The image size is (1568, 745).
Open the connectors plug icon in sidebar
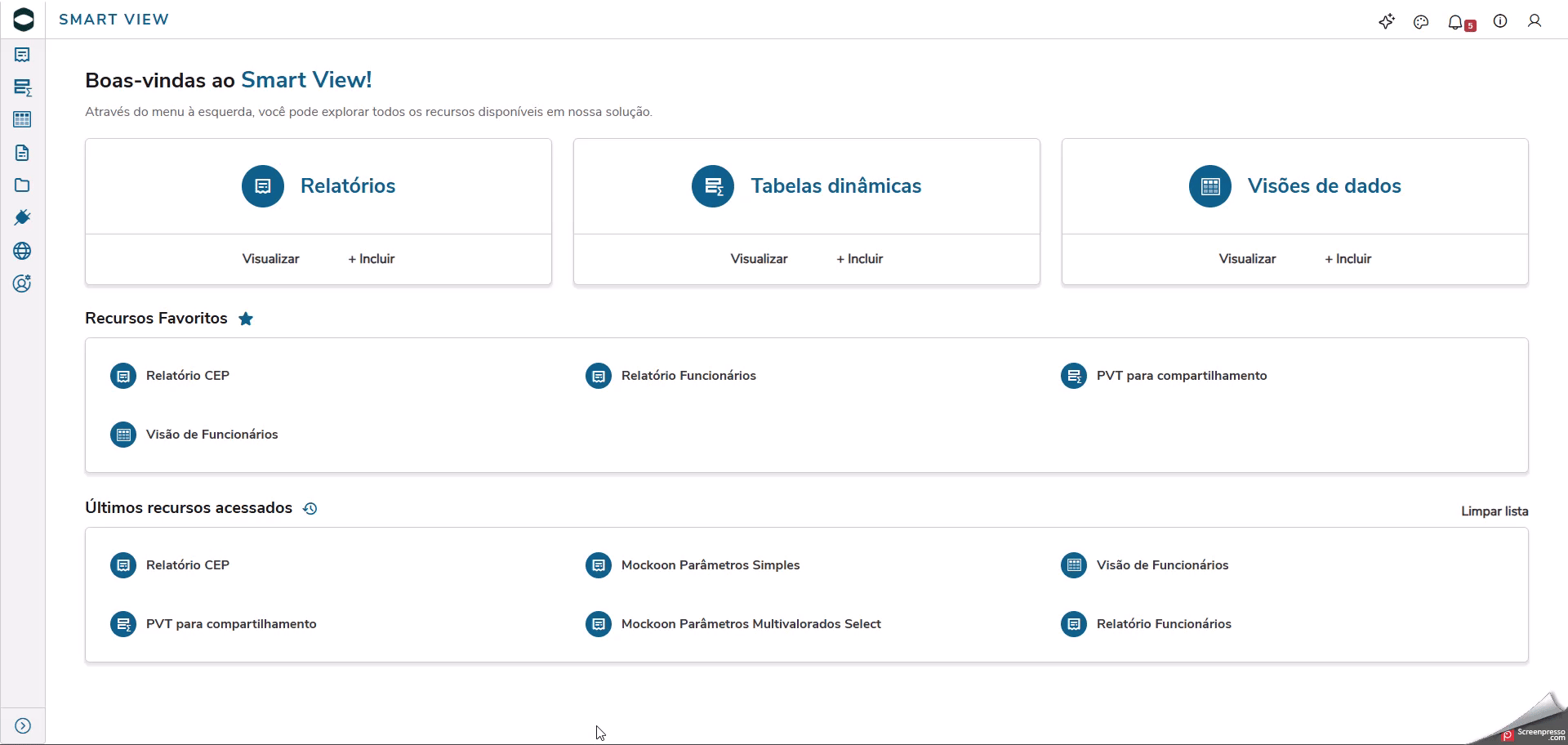22,218
